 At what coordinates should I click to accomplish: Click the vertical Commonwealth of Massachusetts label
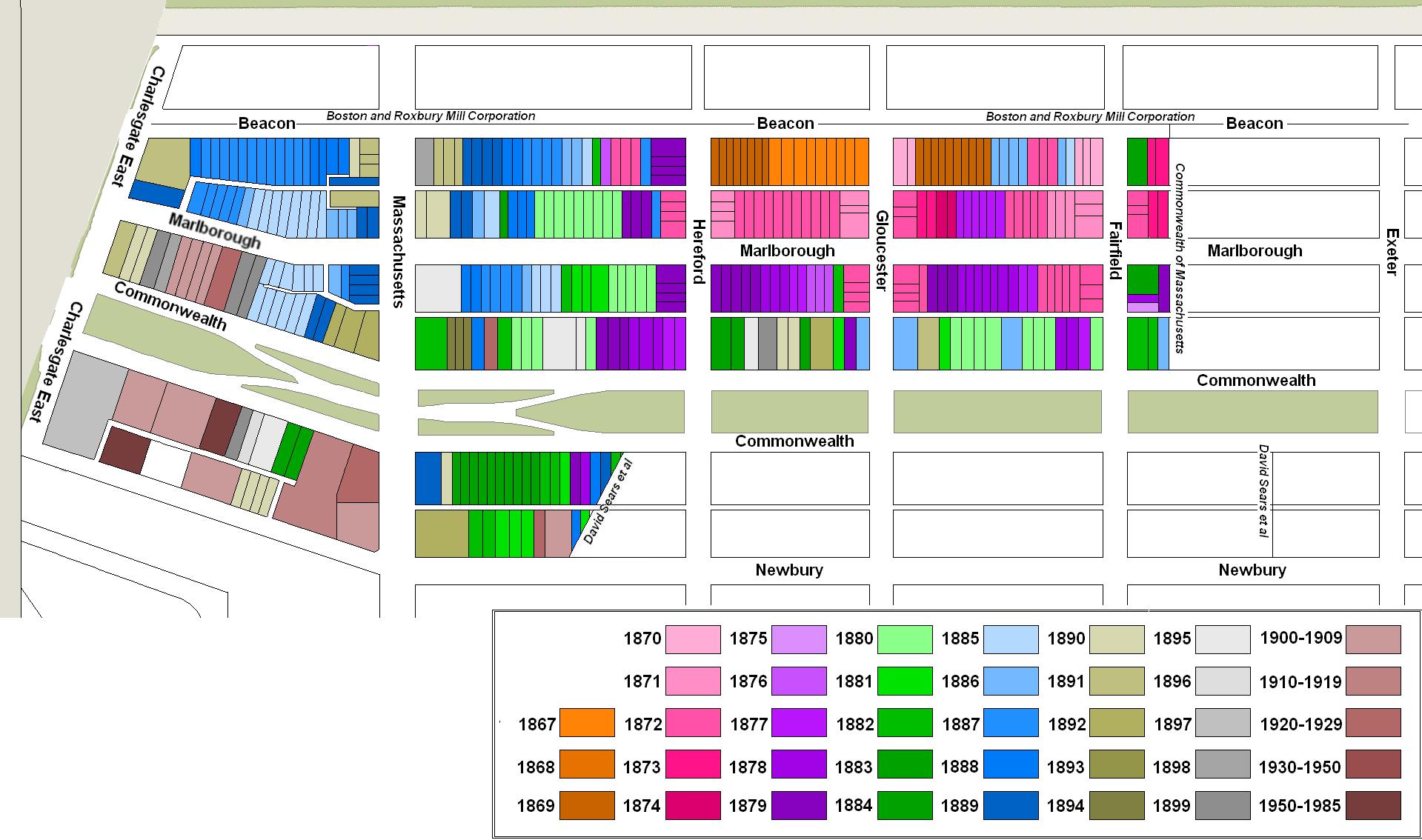1180,259
